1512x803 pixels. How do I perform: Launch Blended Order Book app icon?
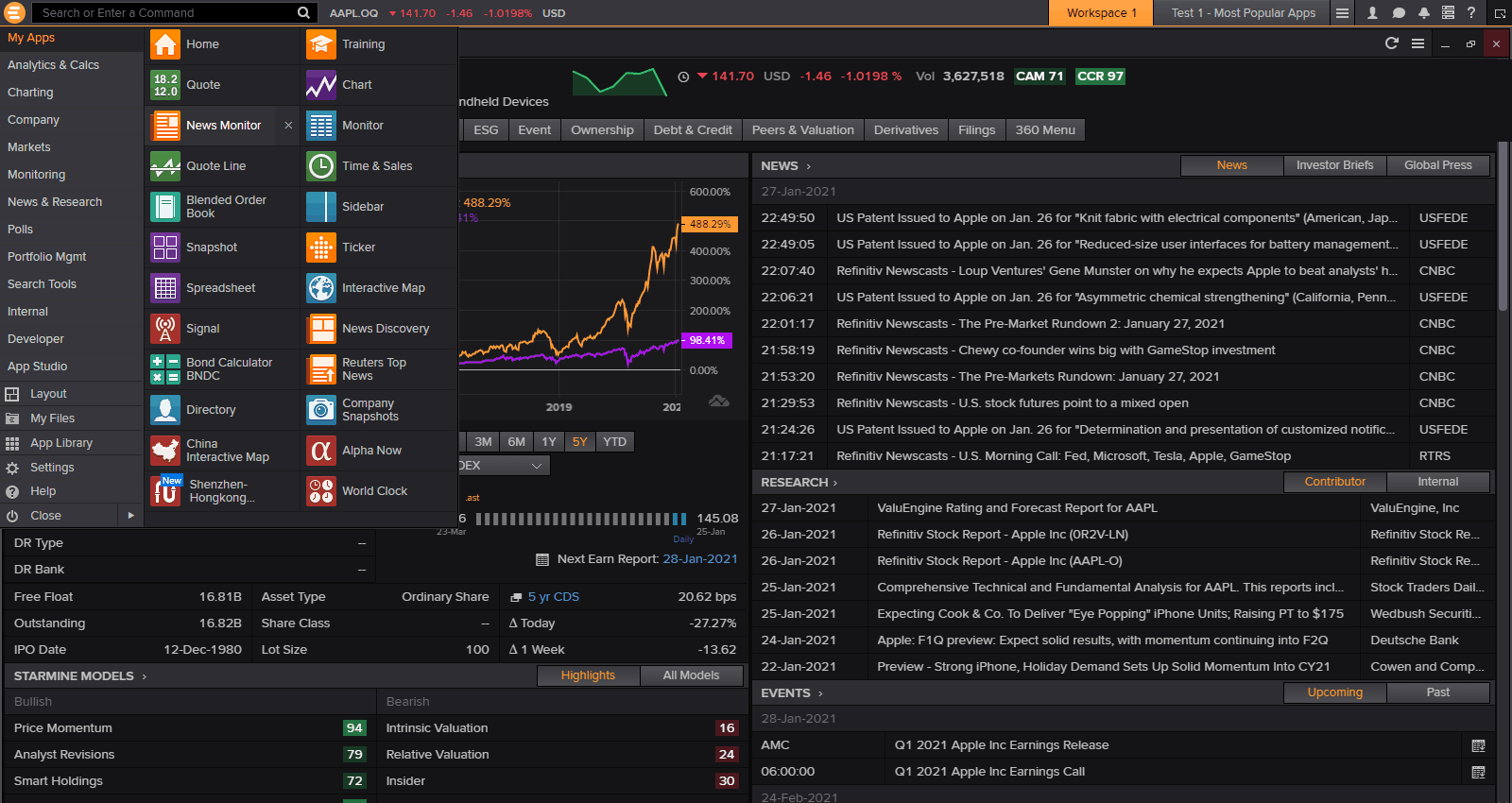click(165, 207)
